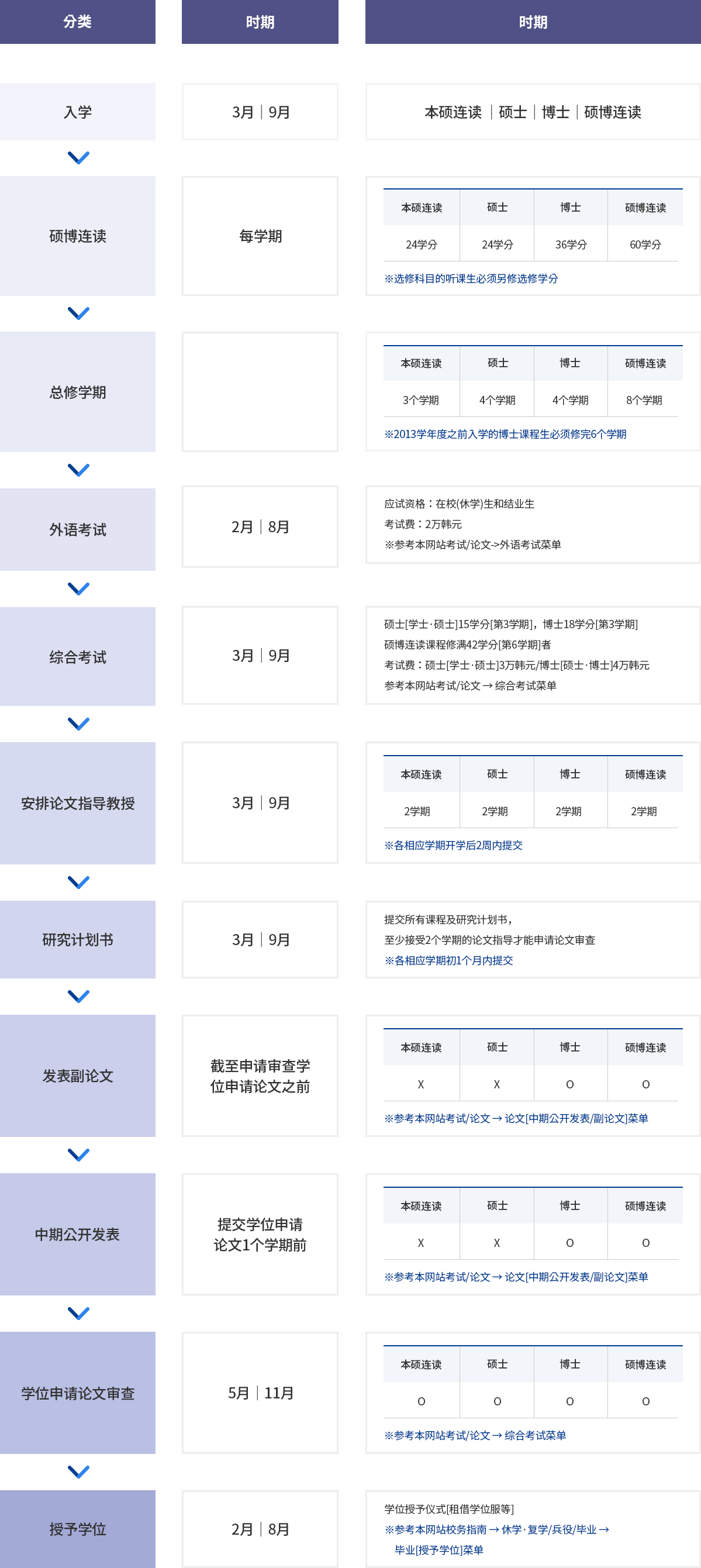Click 各相应学期初1个月内提交 note

448,960
